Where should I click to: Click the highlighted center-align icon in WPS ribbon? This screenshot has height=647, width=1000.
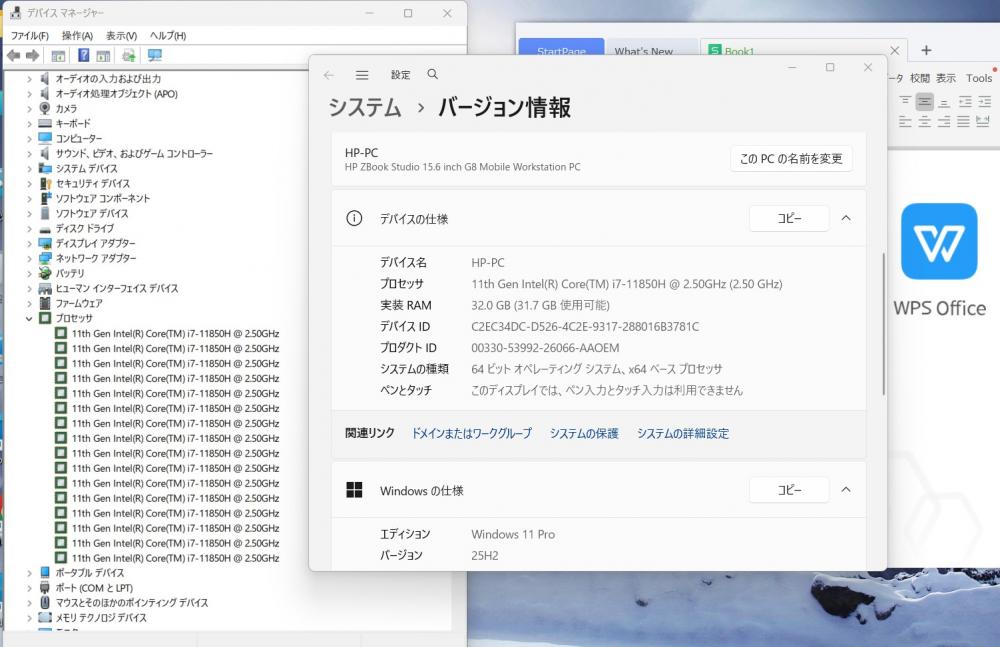(924, 102)
